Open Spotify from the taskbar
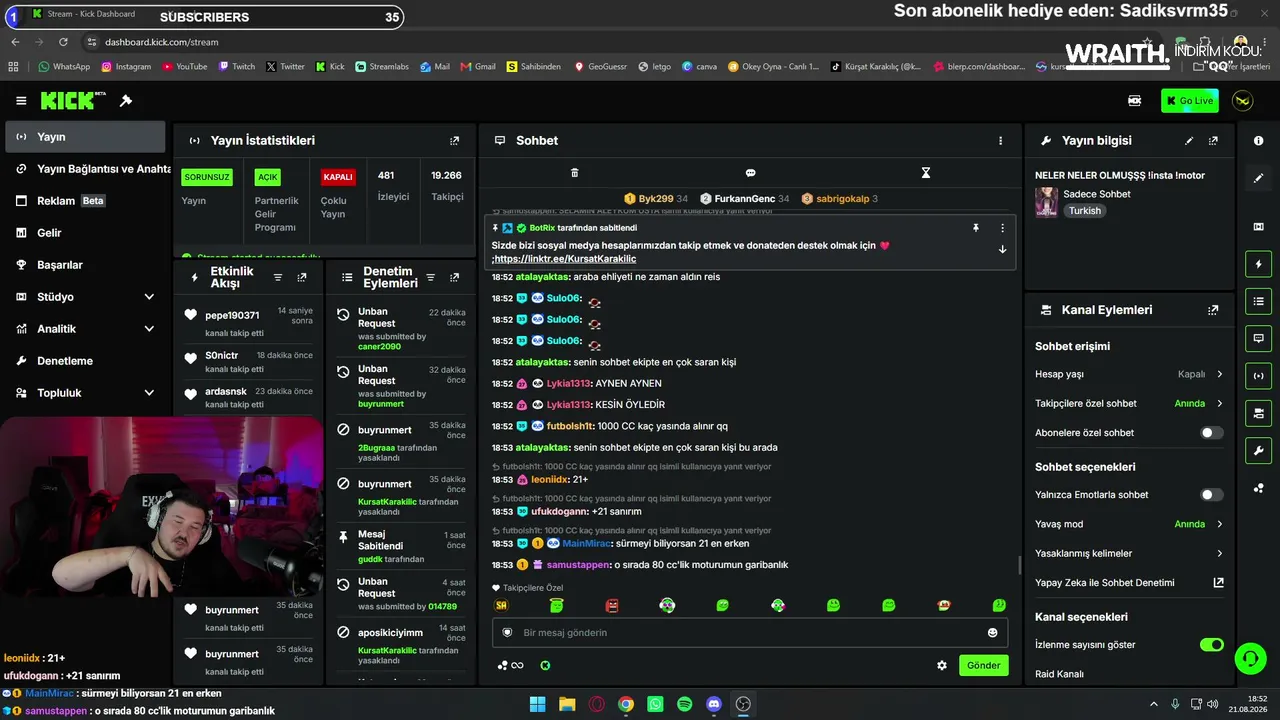Screen dimensions: 1280x720 (x=684, y=704)
